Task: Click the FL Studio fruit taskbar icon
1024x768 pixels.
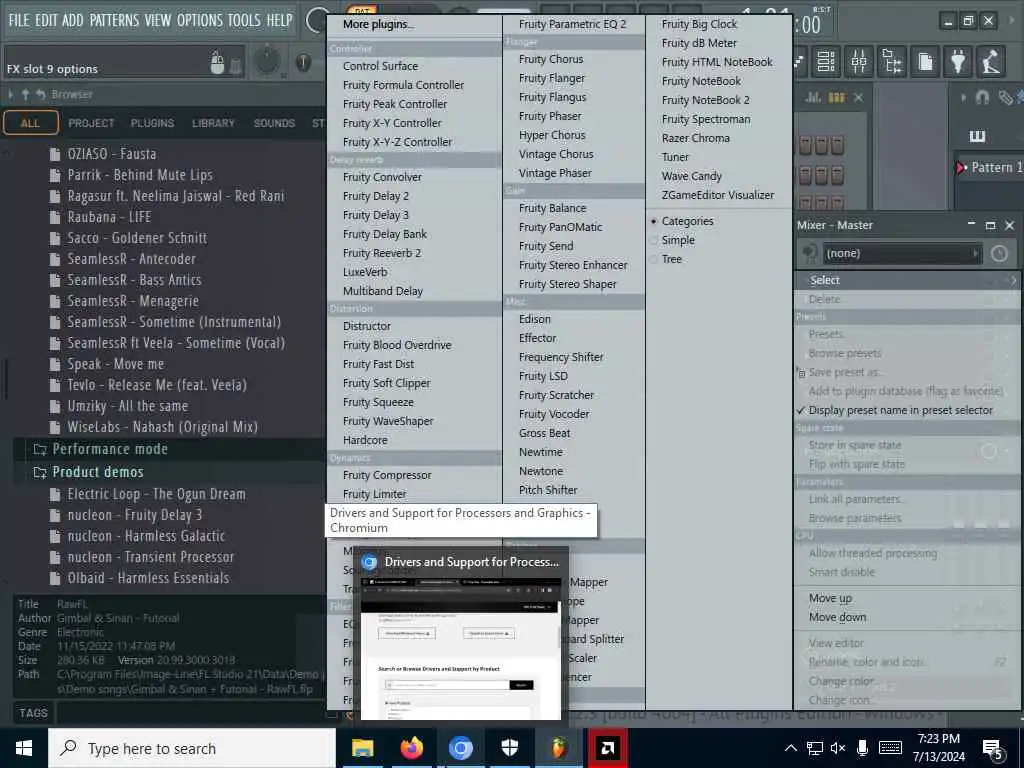Action: click(558, 748)
